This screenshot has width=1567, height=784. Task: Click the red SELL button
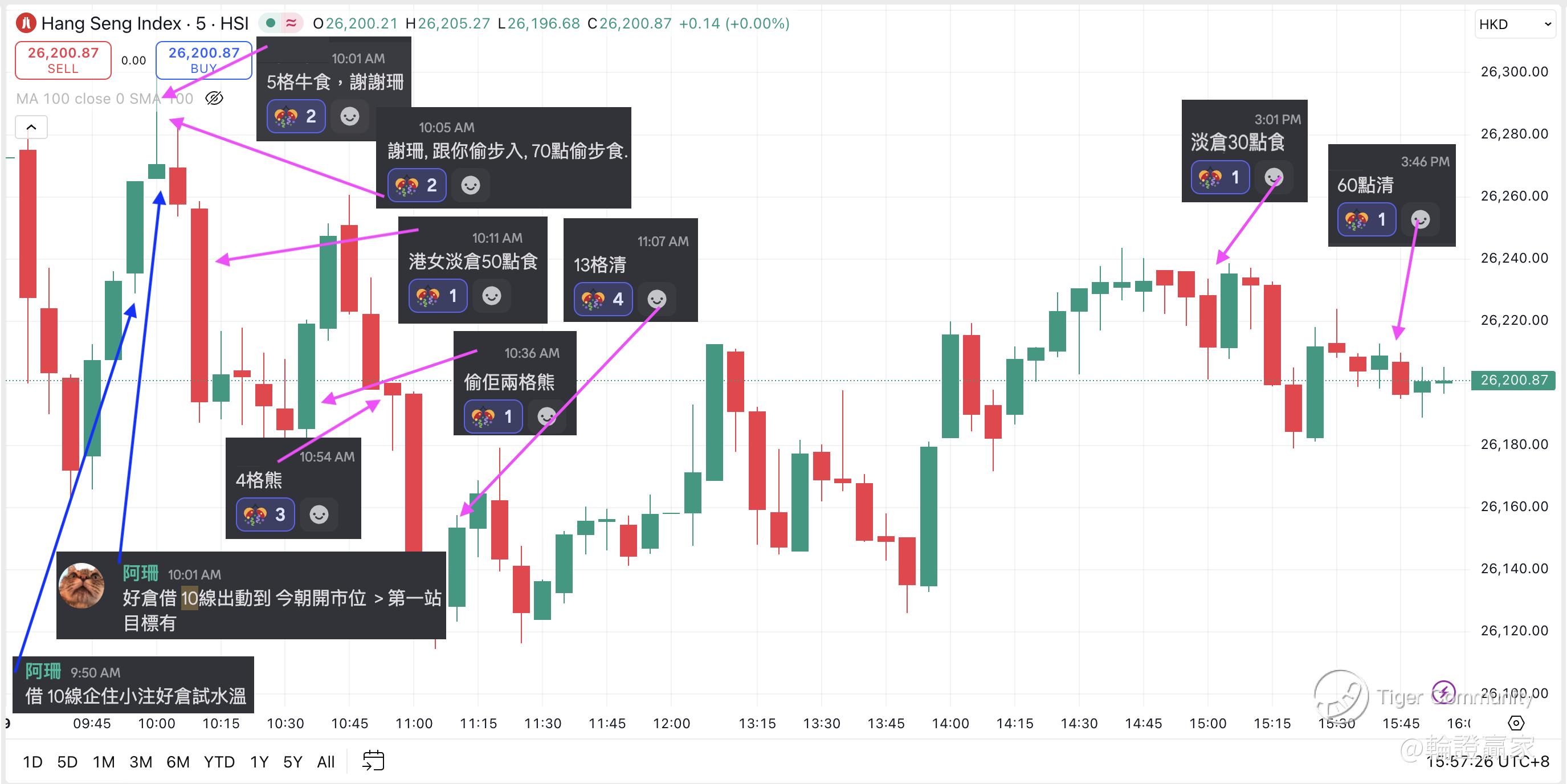click(x=63, y=60)
